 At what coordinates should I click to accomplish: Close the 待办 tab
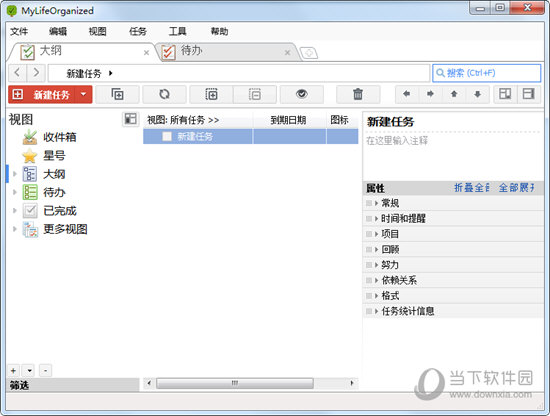pyautogui.click(x=287, y=53)
